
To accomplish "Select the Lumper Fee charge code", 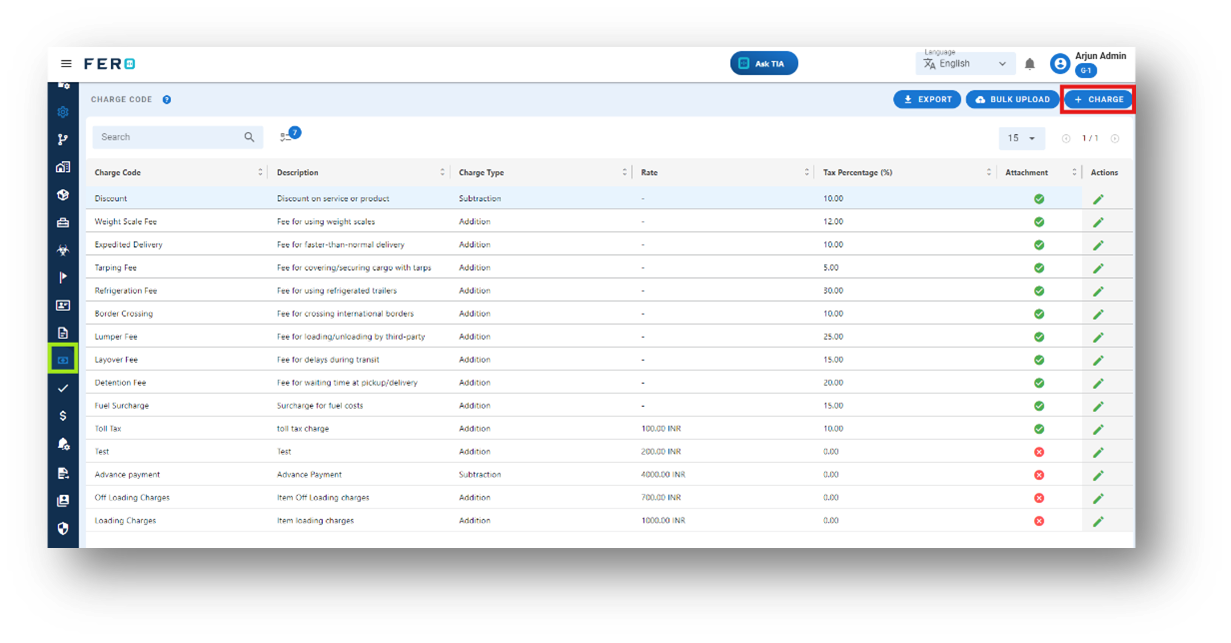I will pos(116,337).
